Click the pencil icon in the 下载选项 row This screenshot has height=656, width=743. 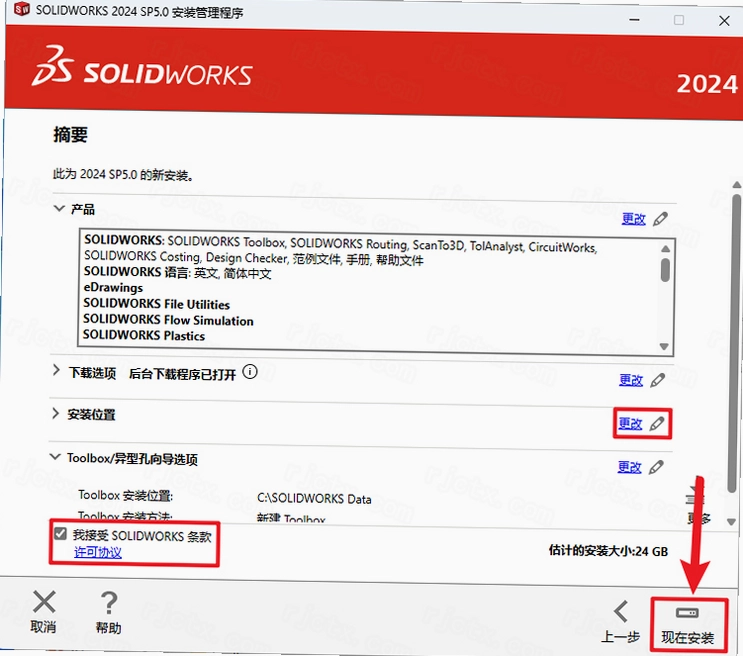pyautogui.click(x=657, y=380)
